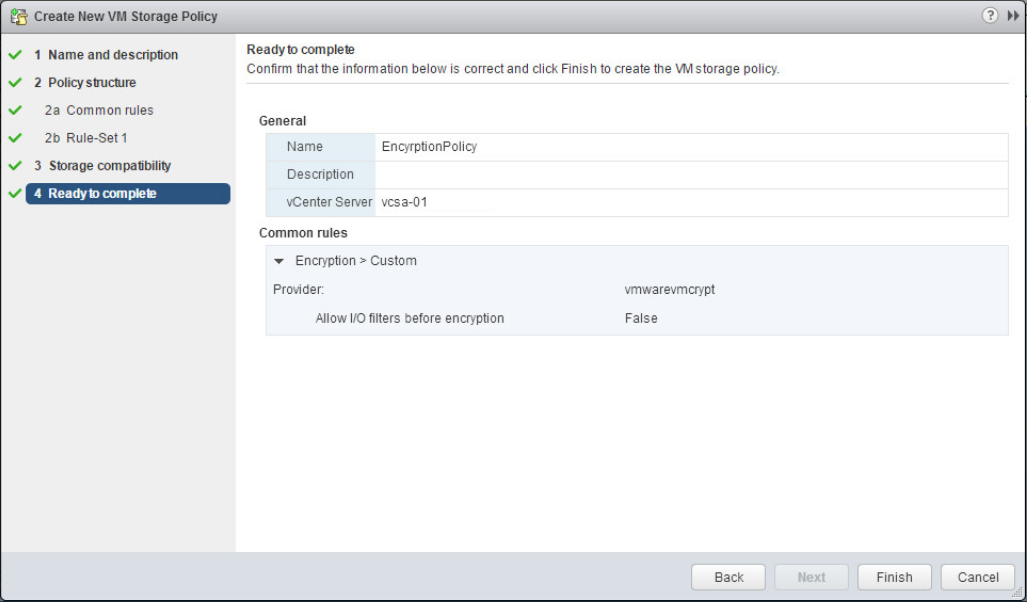Open step 2 Policy structure
1027x602 pixels.
pos(85,83)
